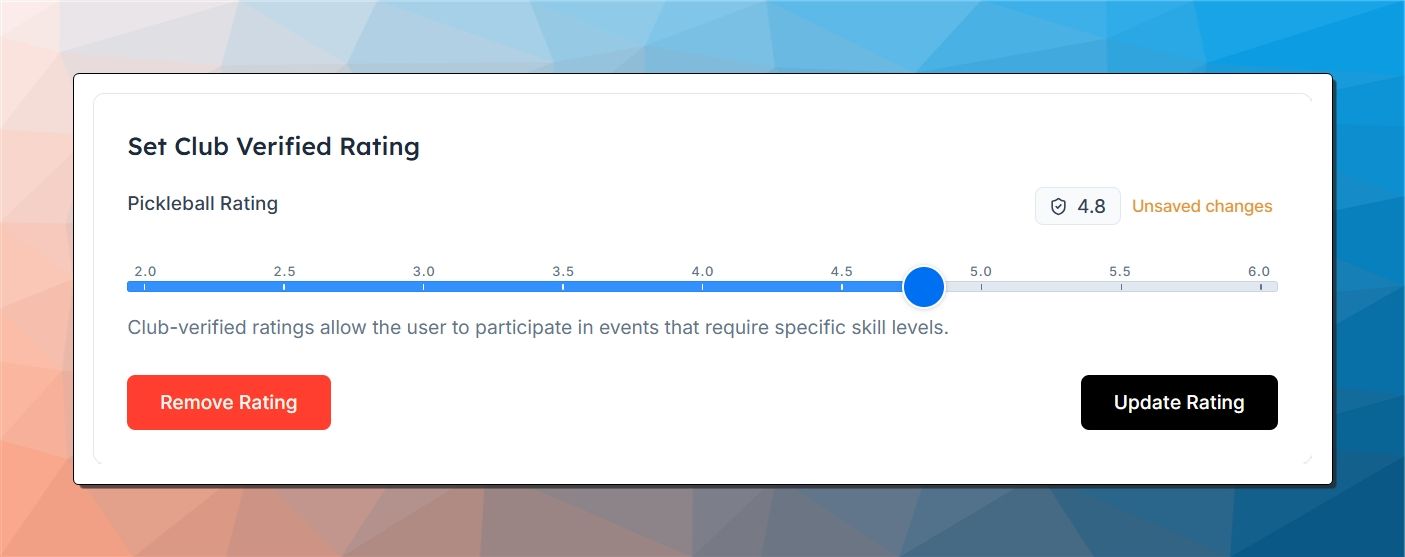Click the club-verified ratings description text
This screenshot has height=557, width=1405.
(538, 328)
